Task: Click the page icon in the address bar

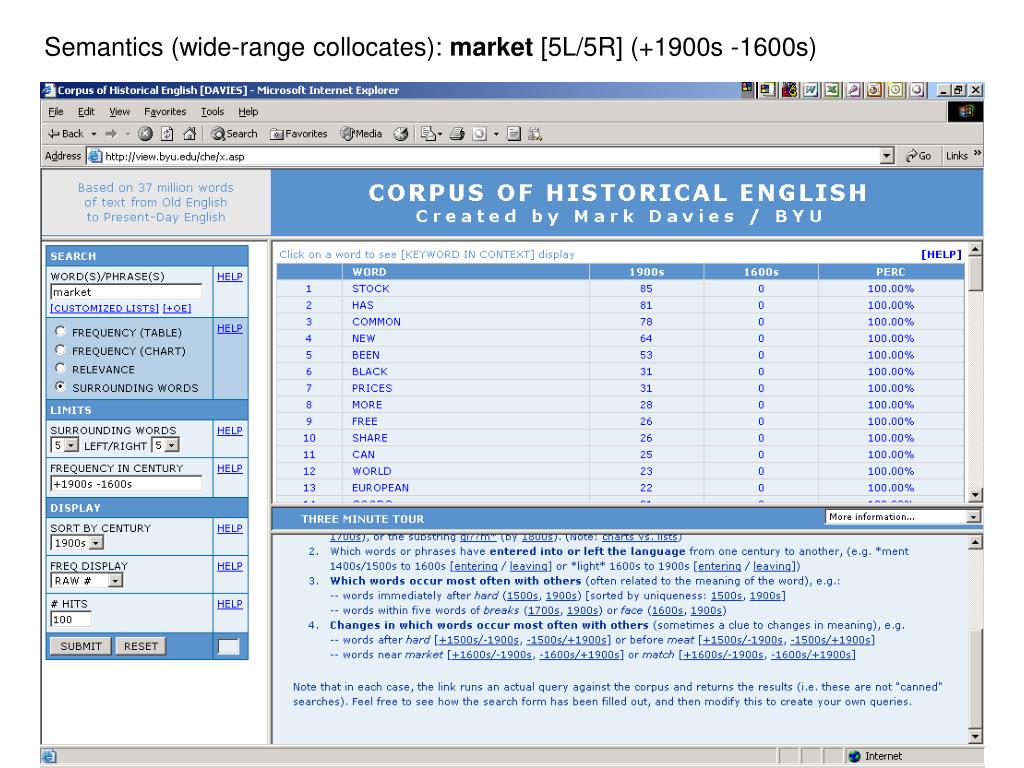Action: coord(95,156)
